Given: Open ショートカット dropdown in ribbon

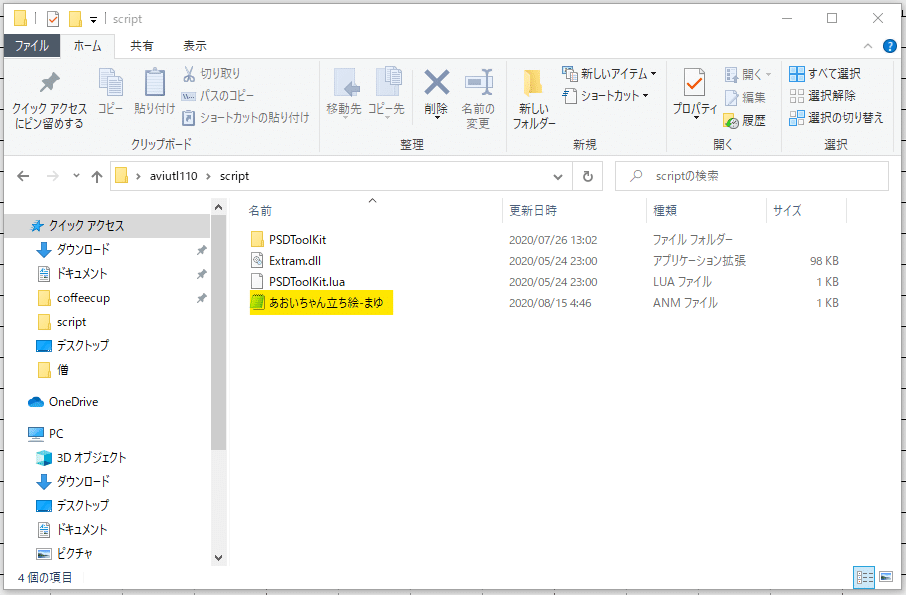Looking at the screenshot, I should point(605,95).
